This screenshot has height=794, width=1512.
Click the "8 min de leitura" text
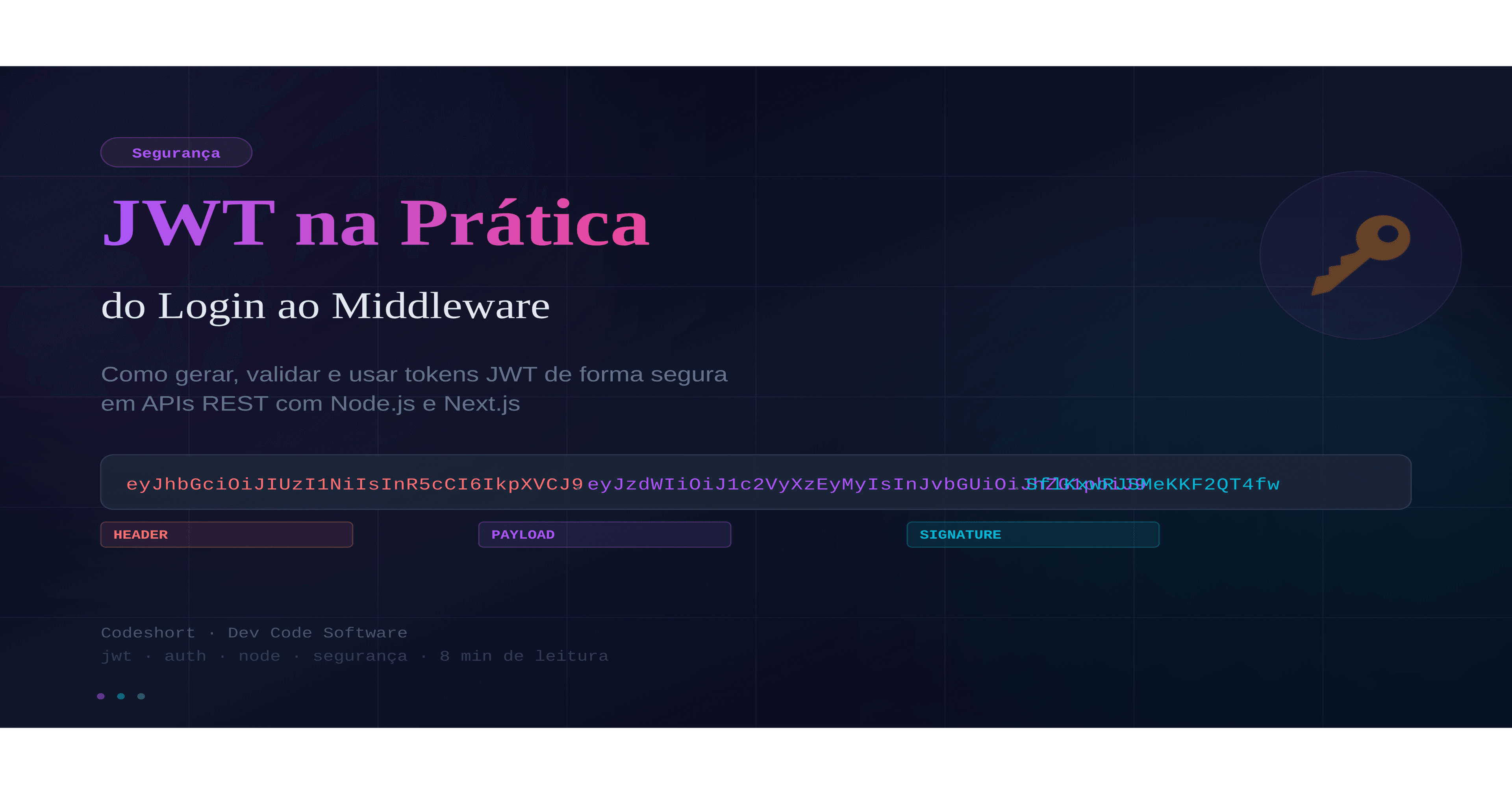pos(524,655)
